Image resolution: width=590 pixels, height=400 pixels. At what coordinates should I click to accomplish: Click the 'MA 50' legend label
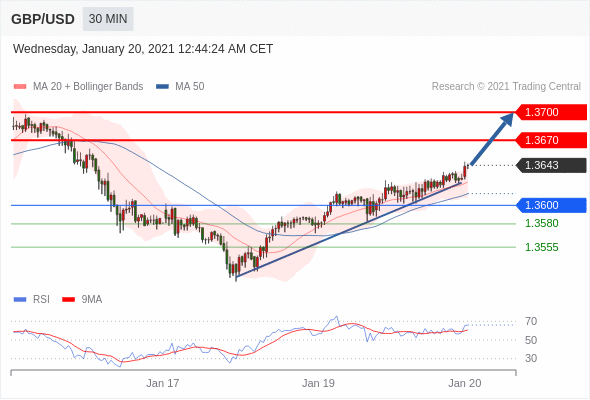click(x=190, y=87)
